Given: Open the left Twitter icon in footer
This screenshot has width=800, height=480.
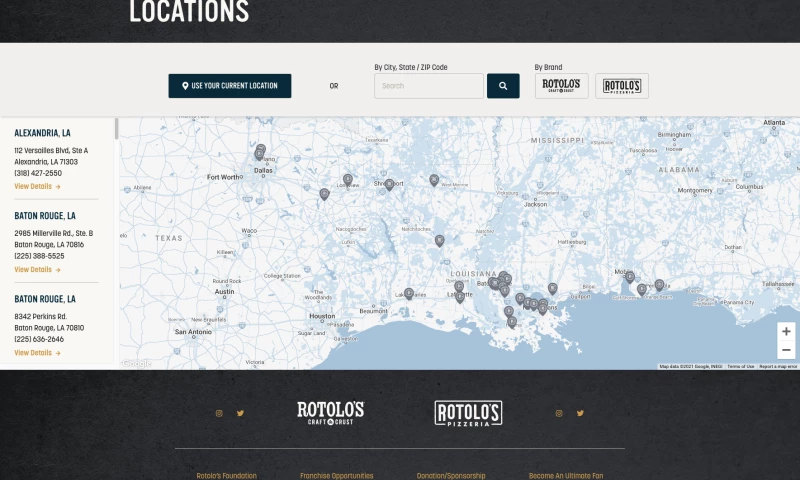Looking at the screenshot, I should click(240, 413).
